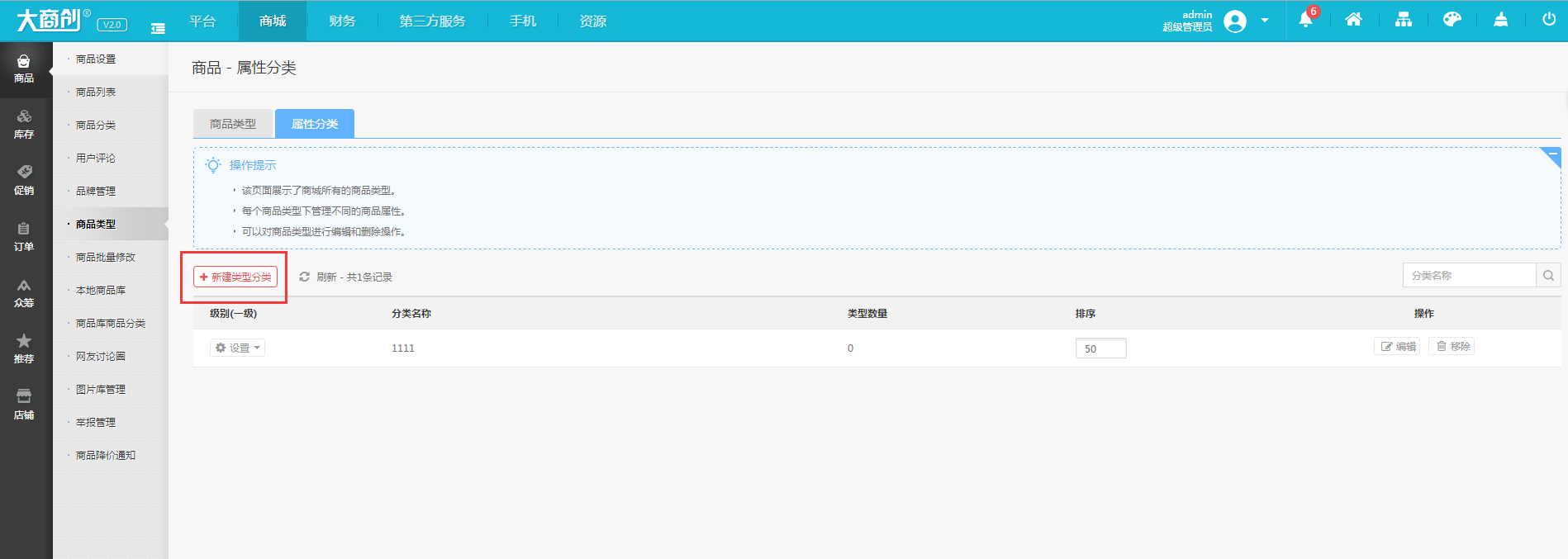1568x559 pixels.
Task: Click the 分类名称 search input field
Action: coord(1469,276)
